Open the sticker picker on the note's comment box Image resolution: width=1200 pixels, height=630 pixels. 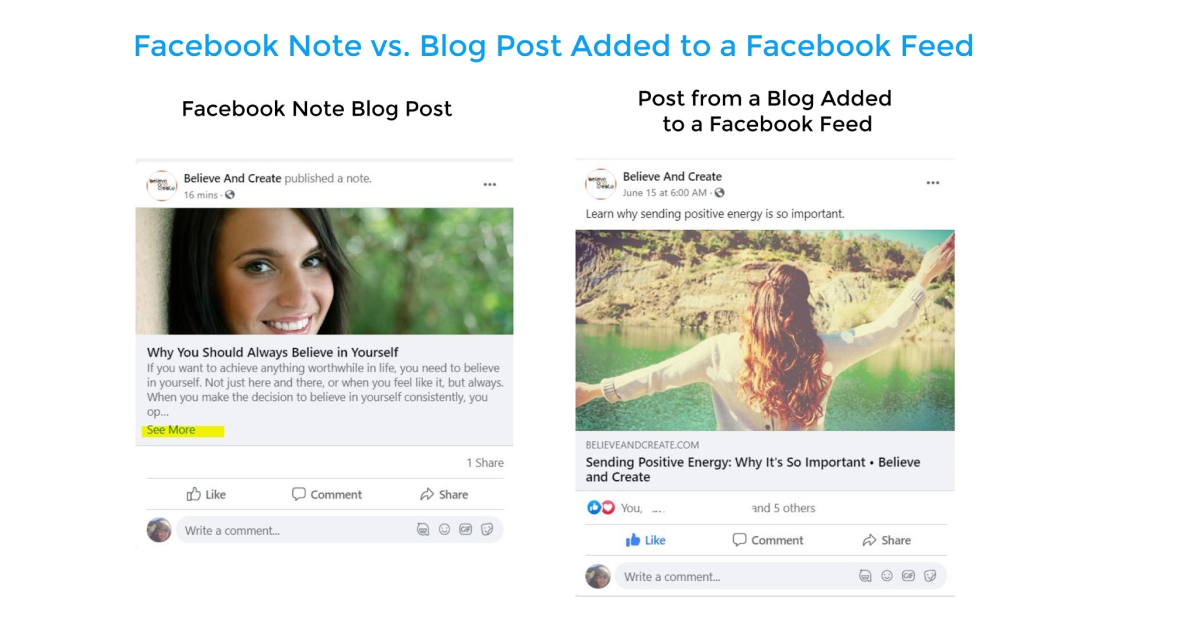pyautogui.click(x=487, y=530)
